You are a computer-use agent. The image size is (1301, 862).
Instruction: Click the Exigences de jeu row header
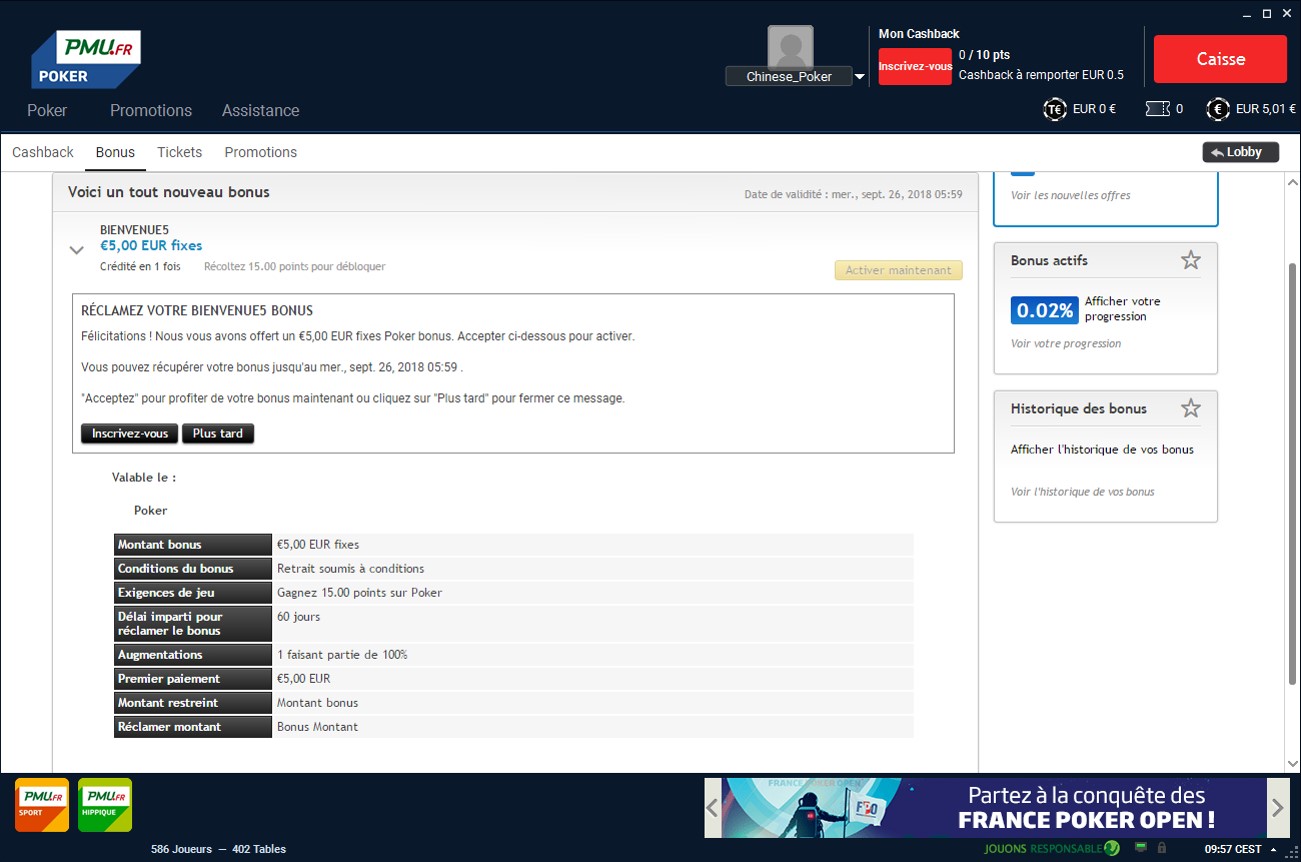[193, 592]
